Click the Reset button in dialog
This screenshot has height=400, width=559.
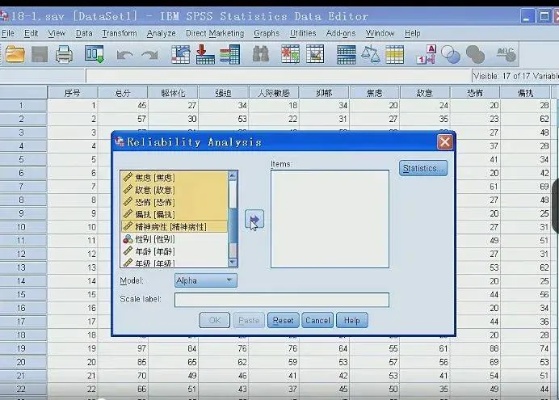tap(283, 320)
